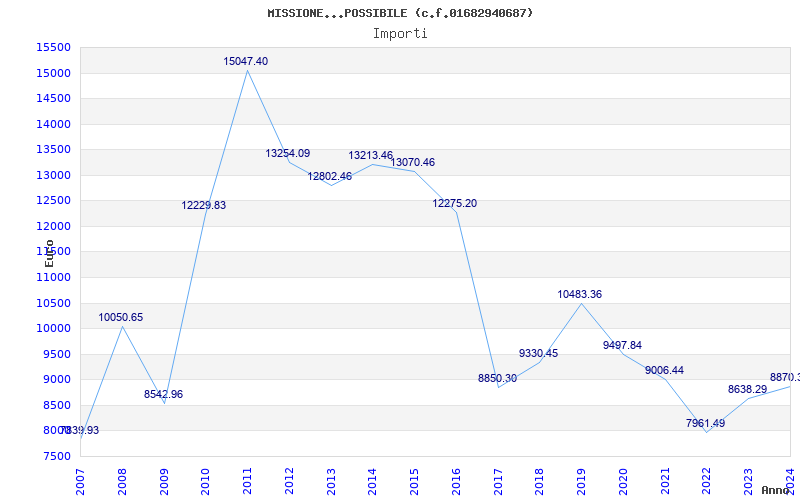
Task: Click the 2018 x-axis year label
Action: 540,482
